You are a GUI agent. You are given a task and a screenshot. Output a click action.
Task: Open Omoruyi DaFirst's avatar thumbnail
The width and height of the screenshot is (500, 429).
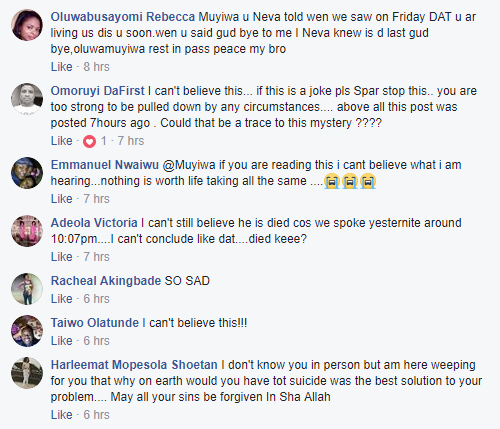pyautogui.click(x=27, y=99)
